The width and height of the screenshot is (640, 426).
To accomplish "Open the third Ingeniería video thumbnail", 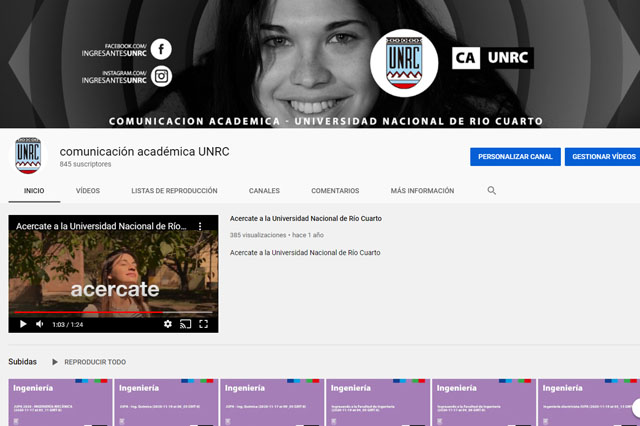I will coord(272,402).
